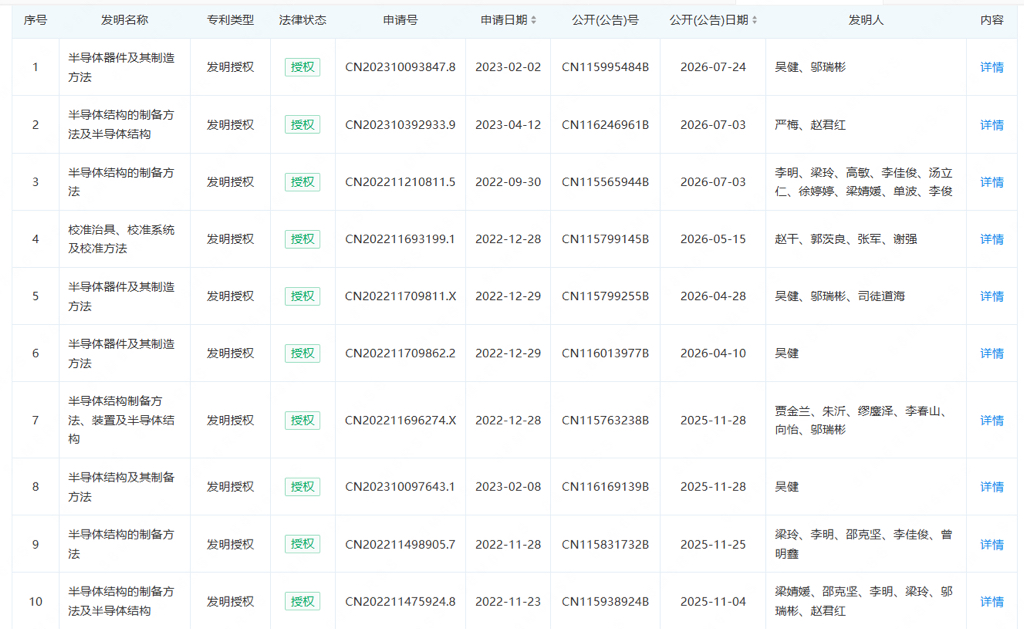The width and height of the screenshot is (1024, 629).
Task: Select application number CN202310093847.8
Action: click(400, 67)
